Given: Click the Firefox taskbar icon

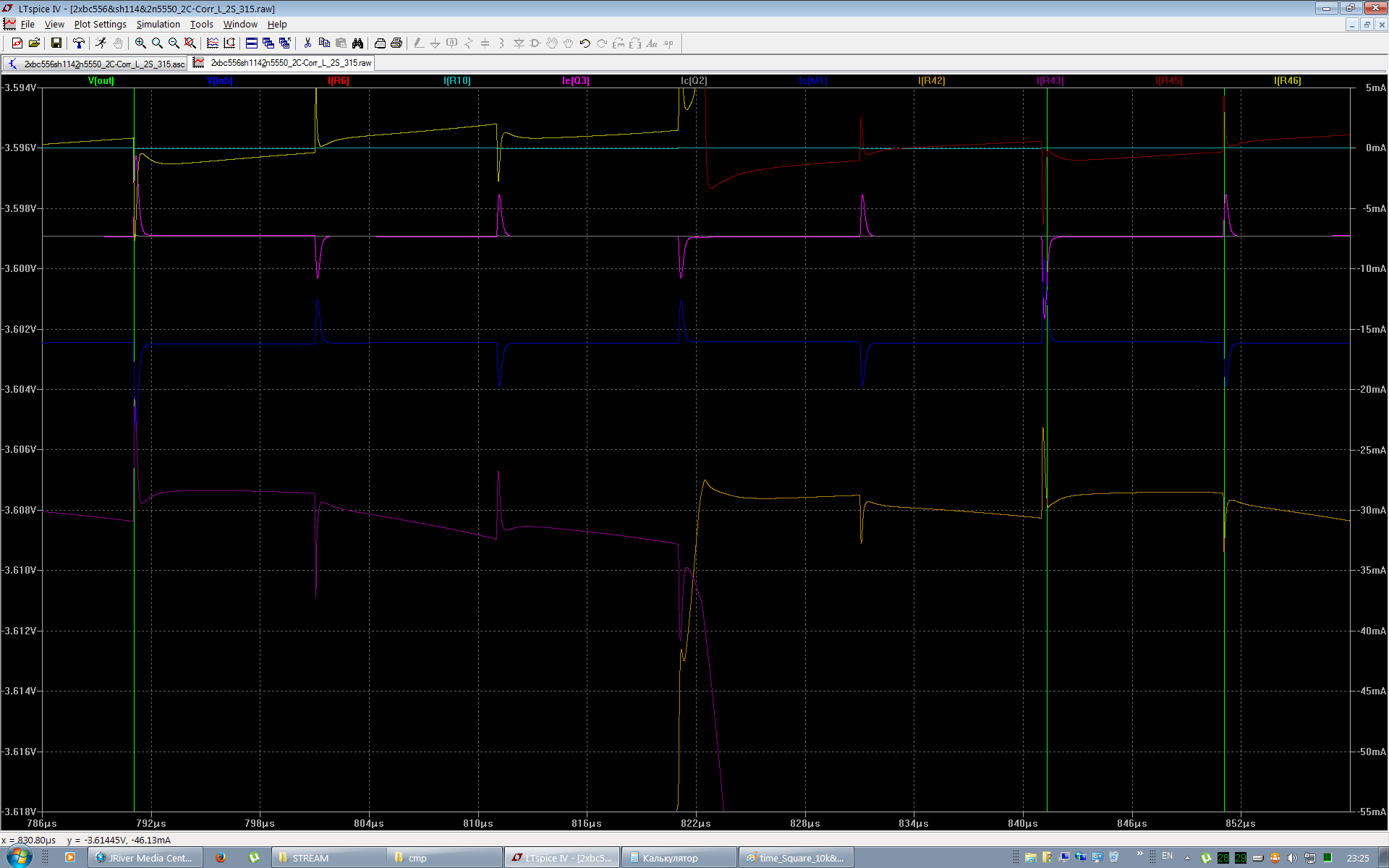Looking at the screenshot, I should click(221, 858).
